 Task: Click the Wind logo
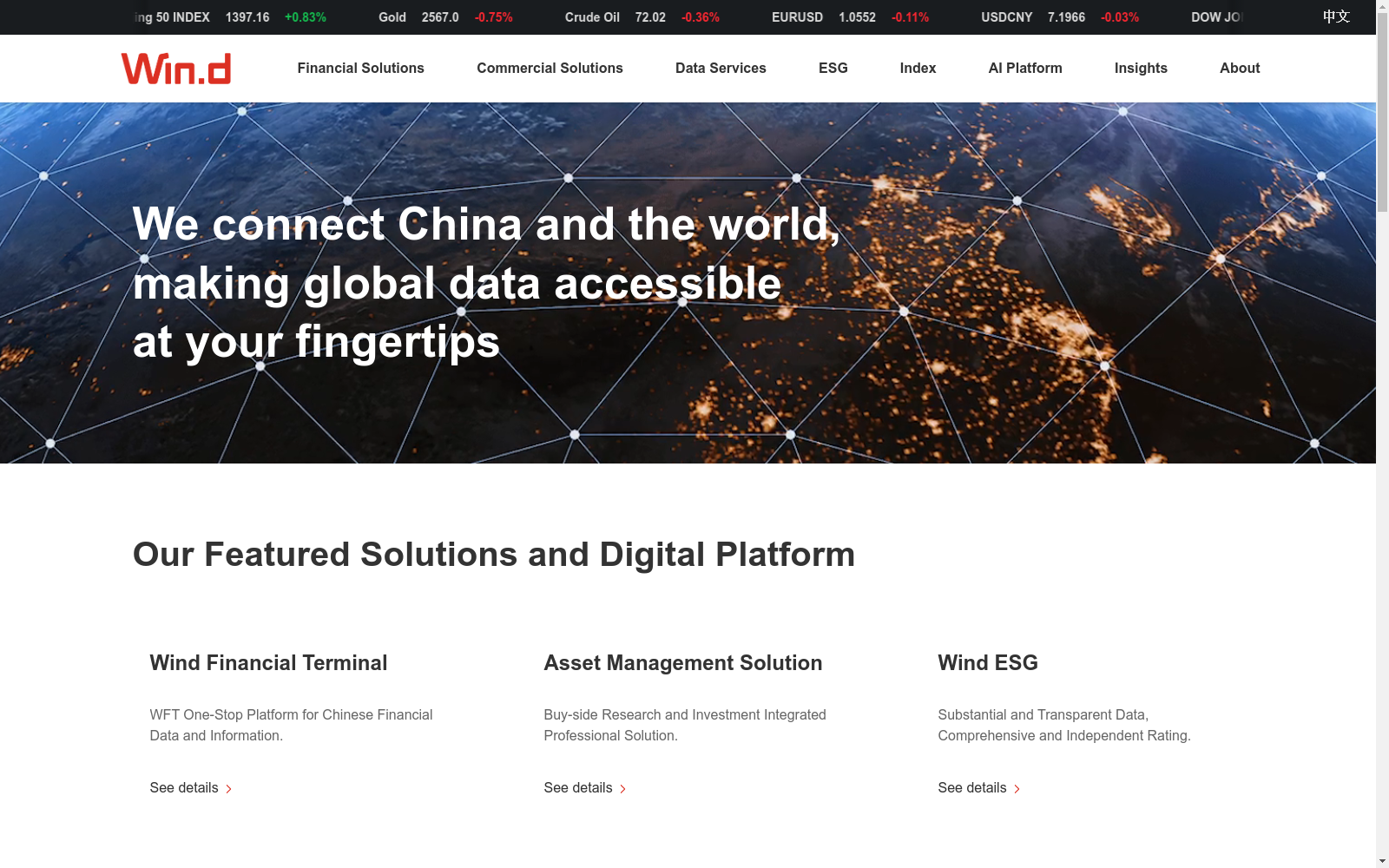[176, 69]
